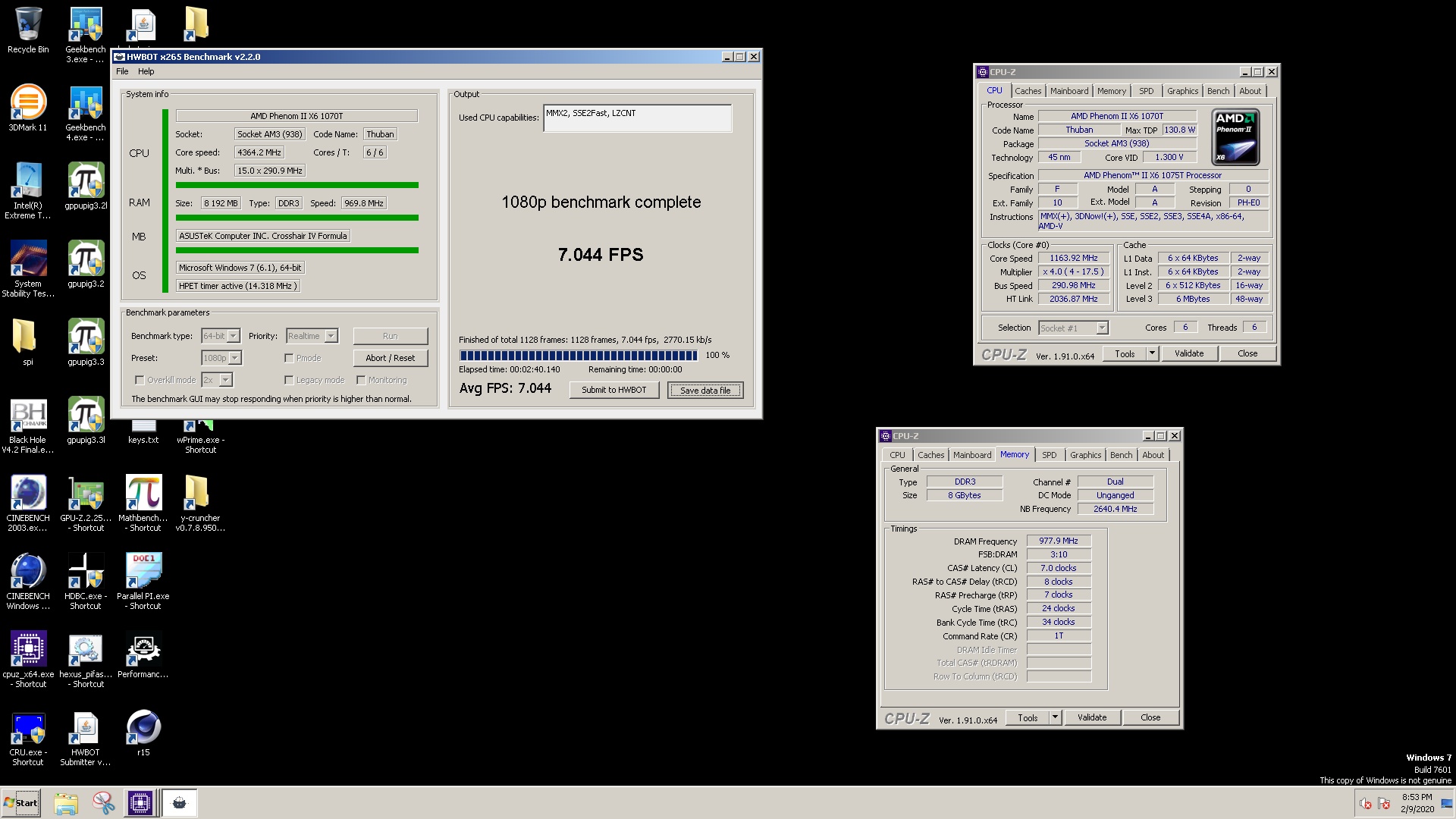
Task: Expand the Socket #1 selection dropdown in CPU-Z
Action: pos(1103,328)
